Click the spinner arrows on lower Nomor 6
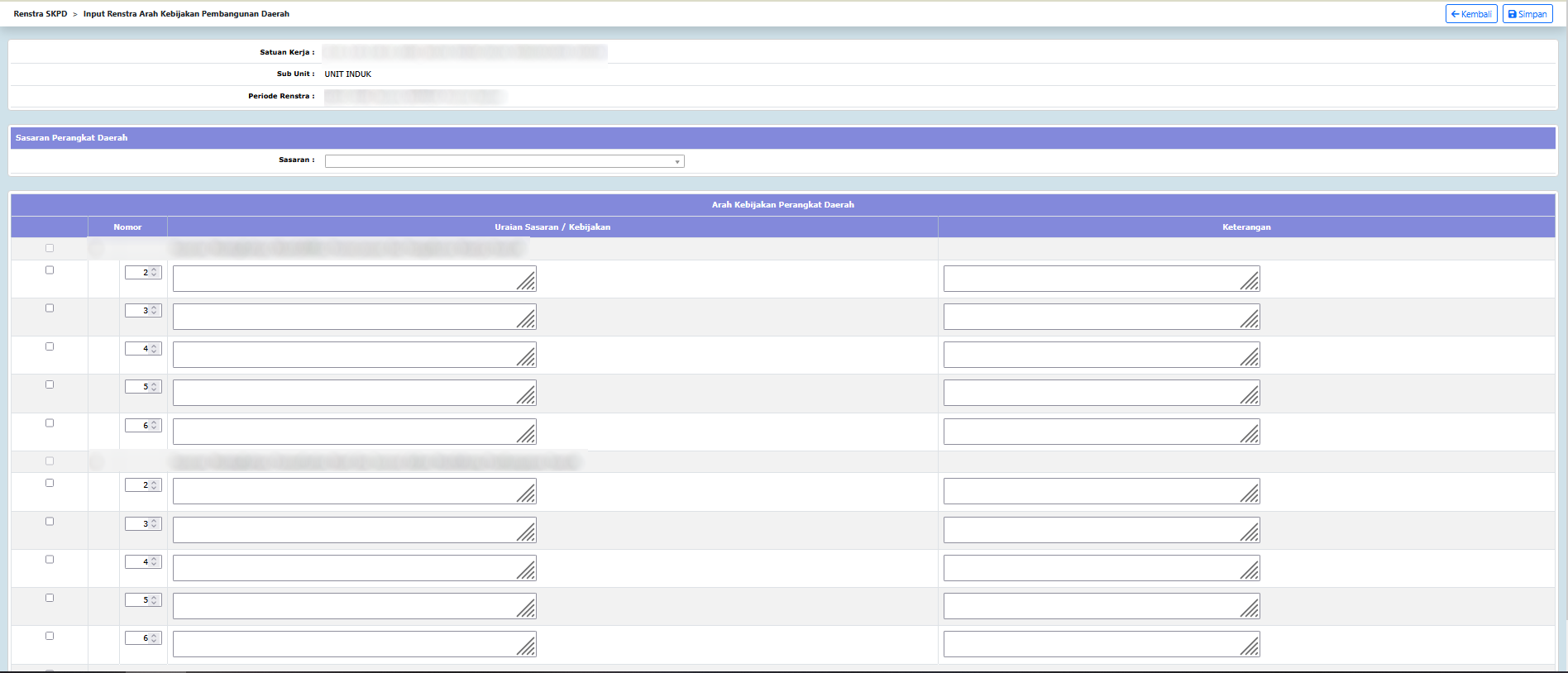Viewport: 1568px width, 673px height. coord(155,638)
